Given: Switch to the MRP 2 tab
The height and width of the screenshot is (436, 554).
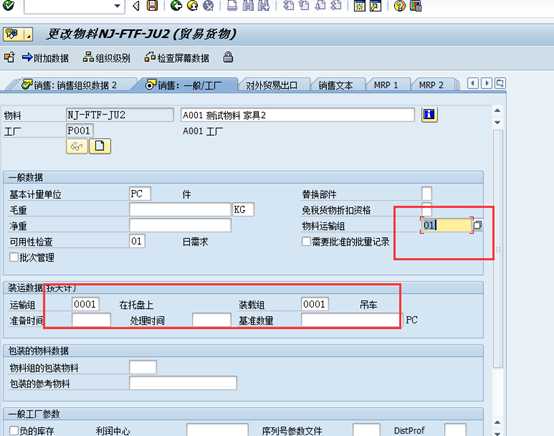Looking at the screenshot, I should tap(431, 85).
